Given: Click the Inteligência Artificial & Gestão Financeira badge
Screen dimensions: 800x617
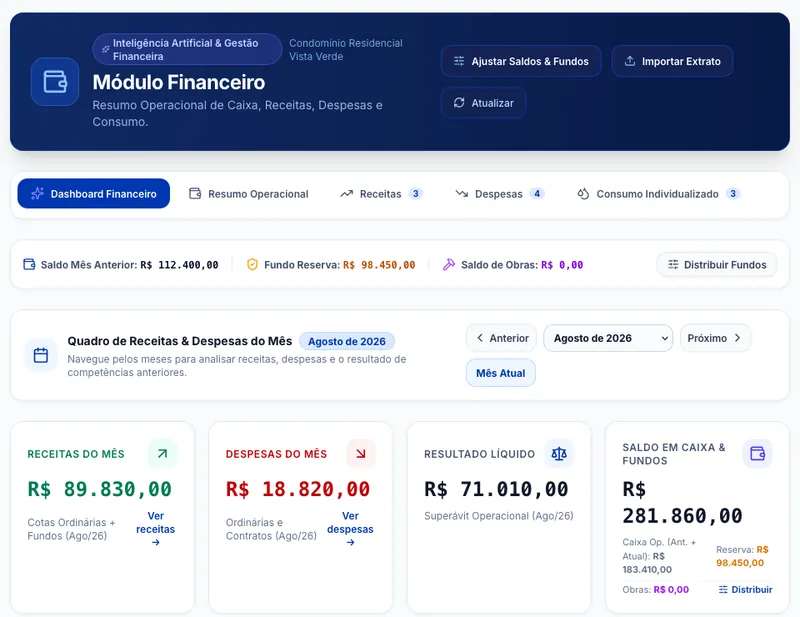Looking at the screenshot, I should click(187, 50).
